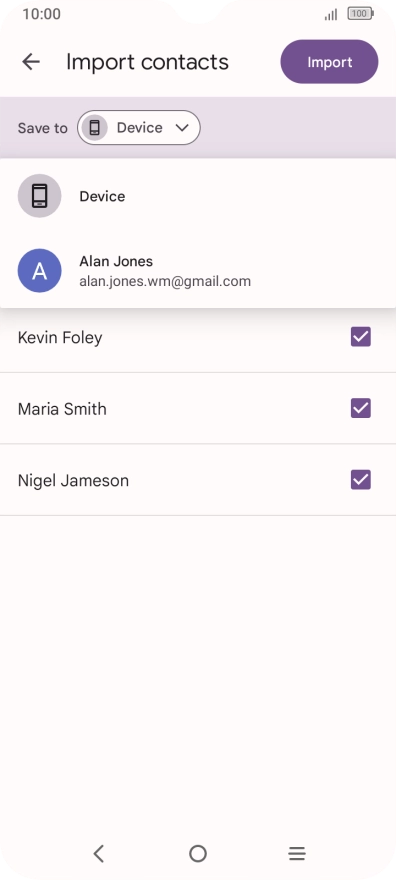The width and height of the screenshot is (396, 880).
Task: Tap the battery status icon
Action: 360,14
